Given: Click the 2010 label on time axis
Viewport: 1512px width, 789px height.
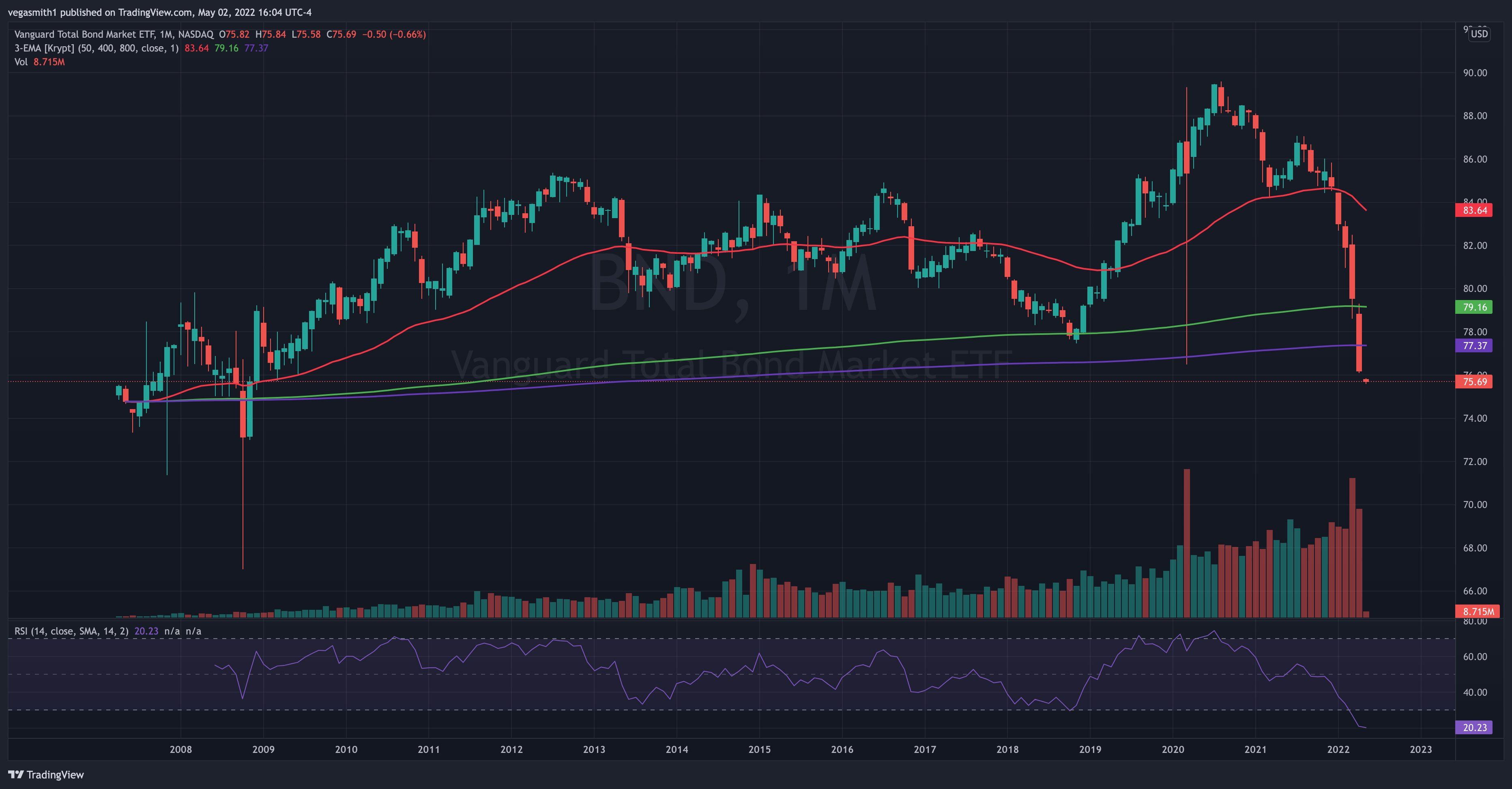Looking at the screenshot, I should tap(346, 749).
